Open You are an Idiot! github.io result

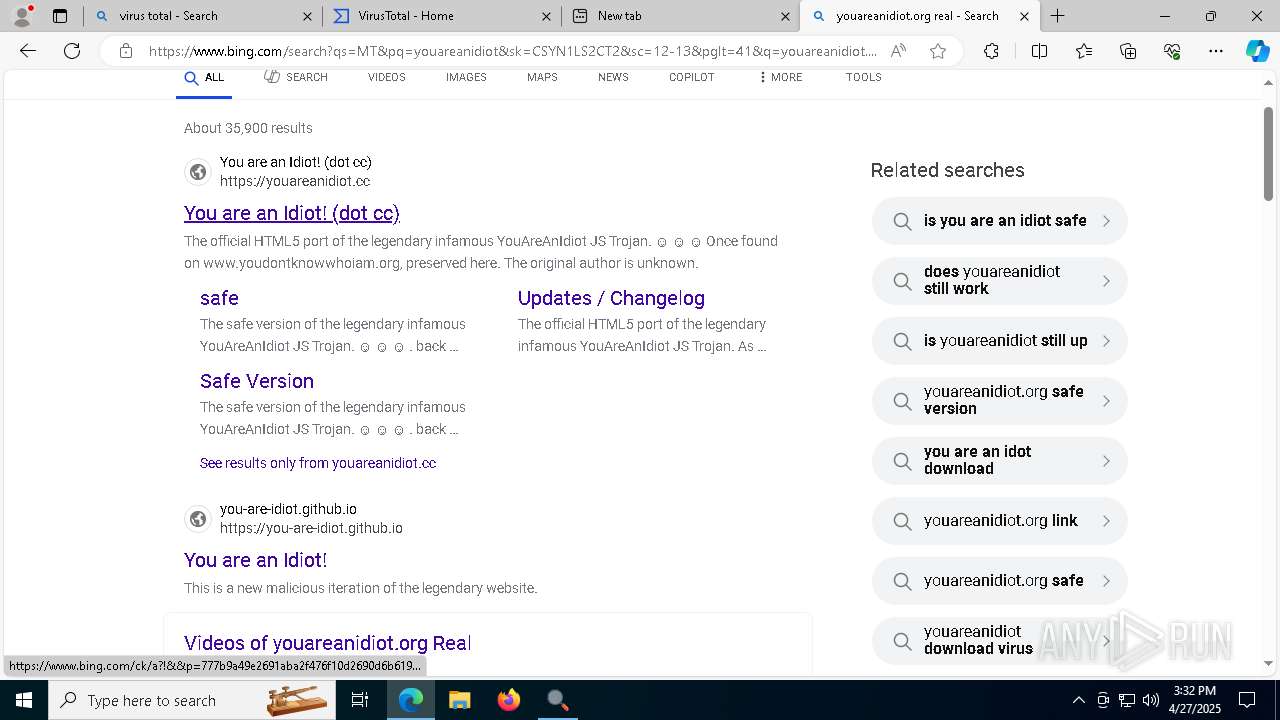pos(256,560)
